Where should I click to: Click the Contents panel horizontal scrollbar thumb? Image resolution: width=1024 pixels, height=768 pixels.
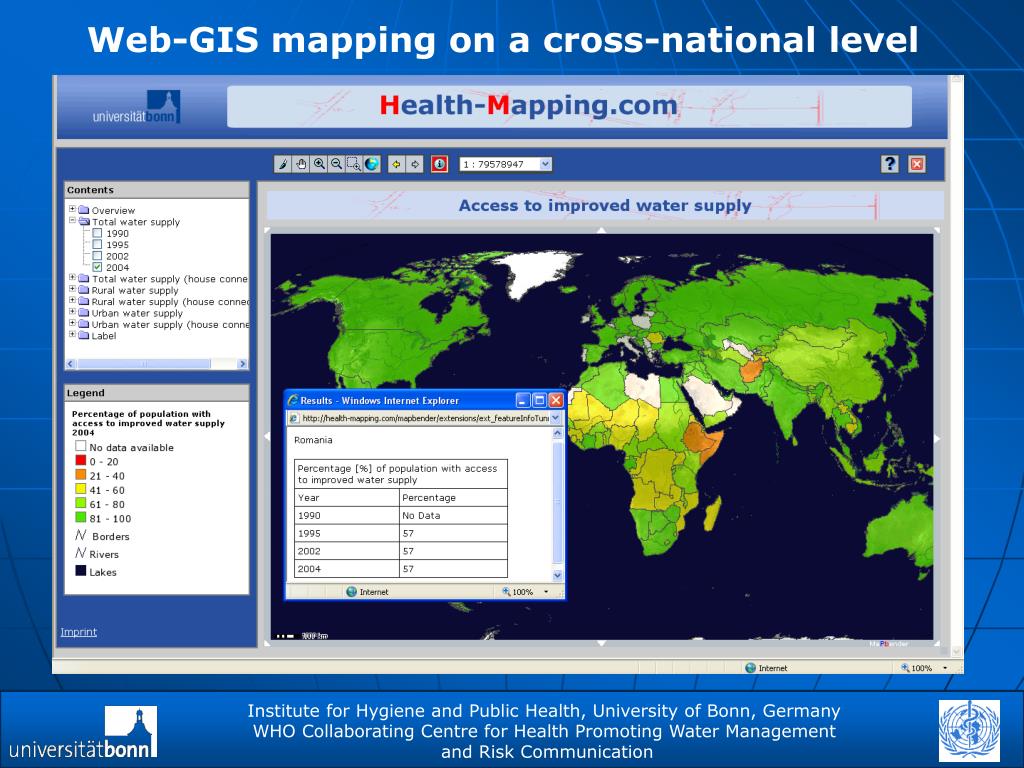coord(143,364)
